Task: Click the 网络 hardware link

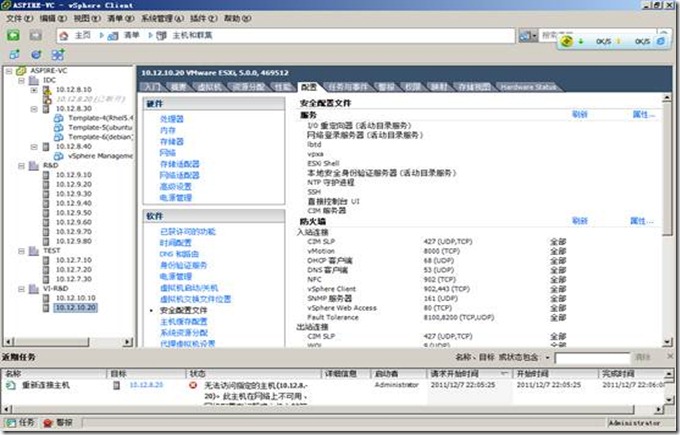Action: tap(167, 153)
